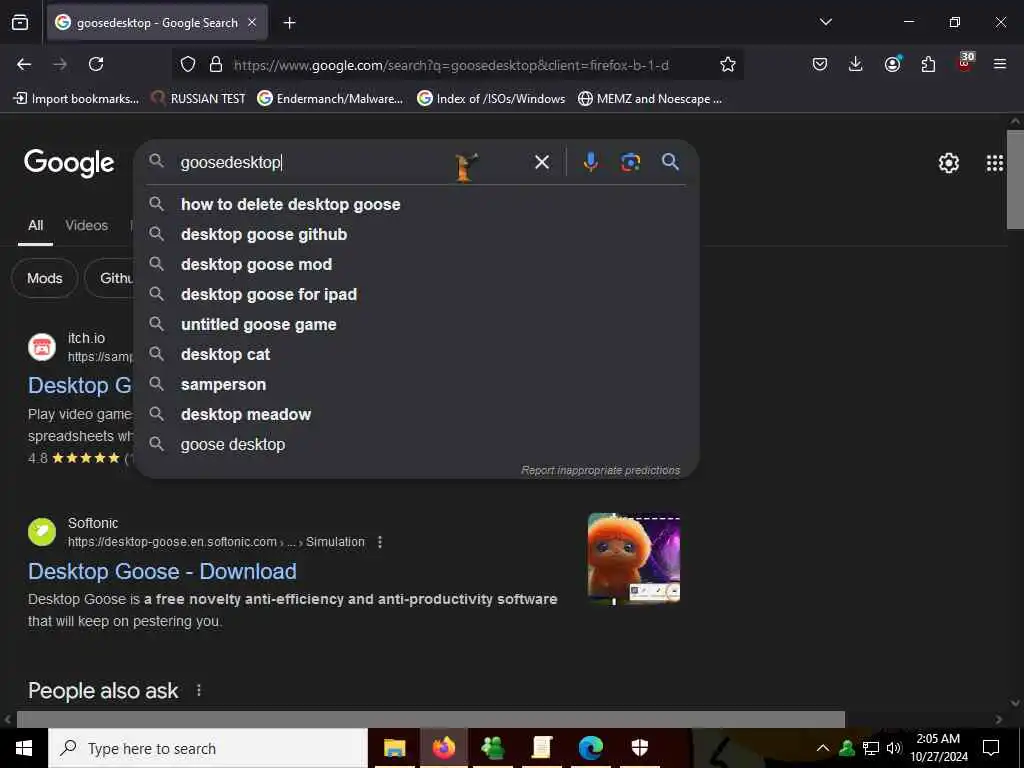The image size is (1024, 768).
Task: Open the list all tabs dropdown
Action: 825,22
